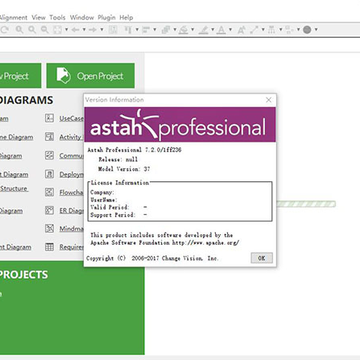Click the http://www.apache.org/ URL text
The image size is (360, 360).
pos(205,243)
